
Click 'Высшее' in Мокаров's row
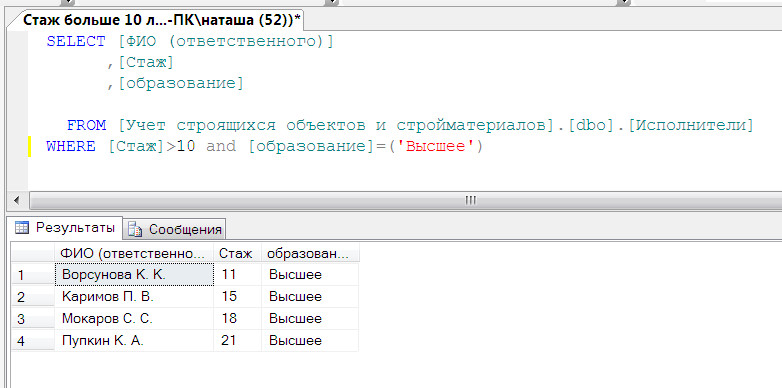pyautogui.click(x=310, y=318)
